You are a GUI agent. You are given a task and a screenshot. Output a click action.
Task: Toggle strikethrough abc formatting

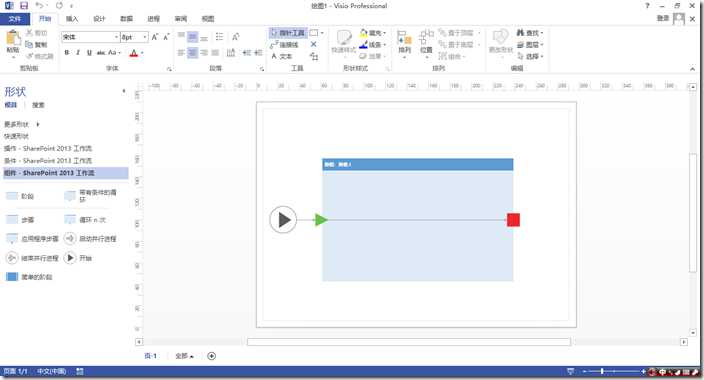(101, 53)
